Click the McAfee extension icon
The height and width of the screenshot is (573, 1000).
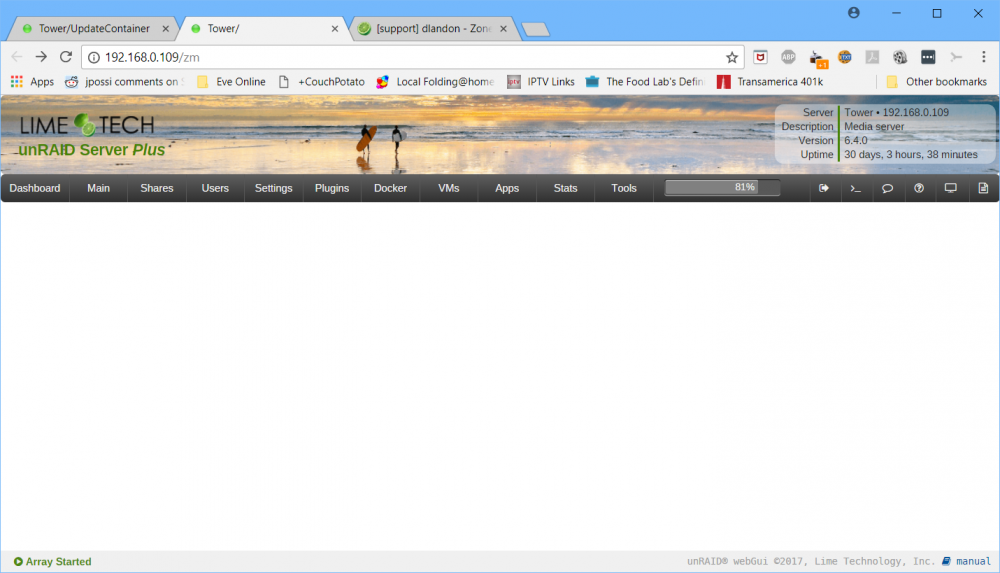(x=760, y=57)
